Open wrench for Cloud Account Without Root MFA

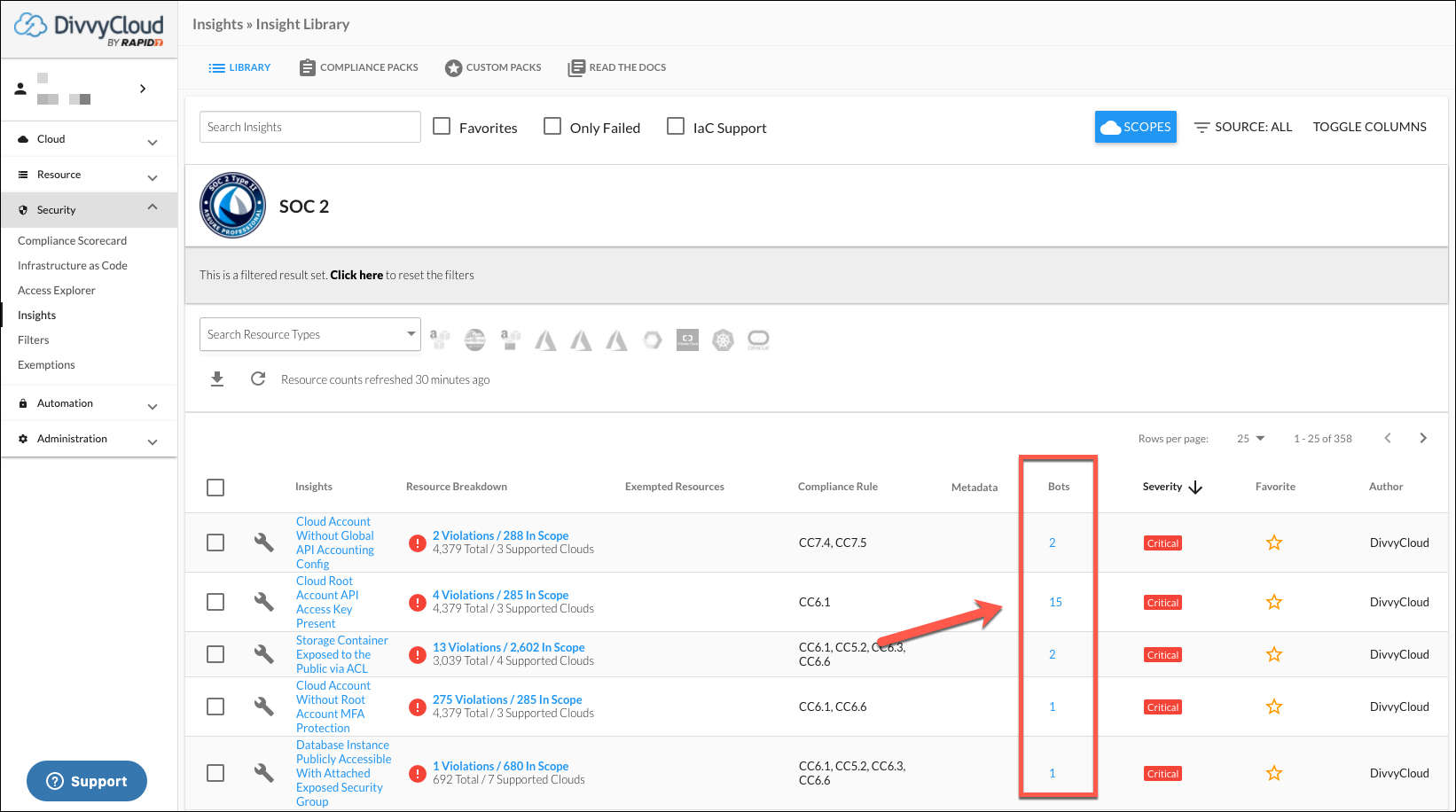pos(264,706)
